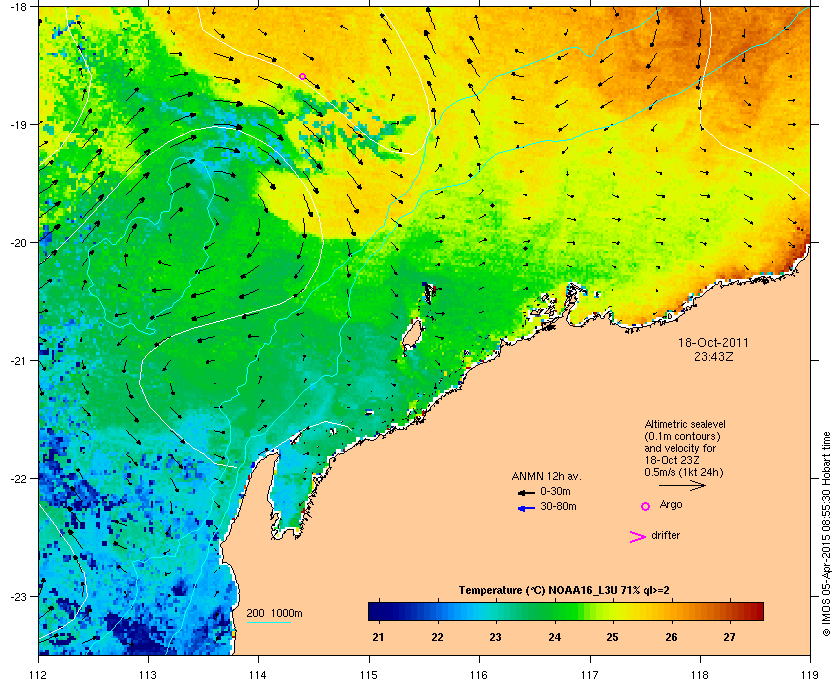840x680 pixels.
Task: Click the longitude axis label 117
Action: pos(590,674)
